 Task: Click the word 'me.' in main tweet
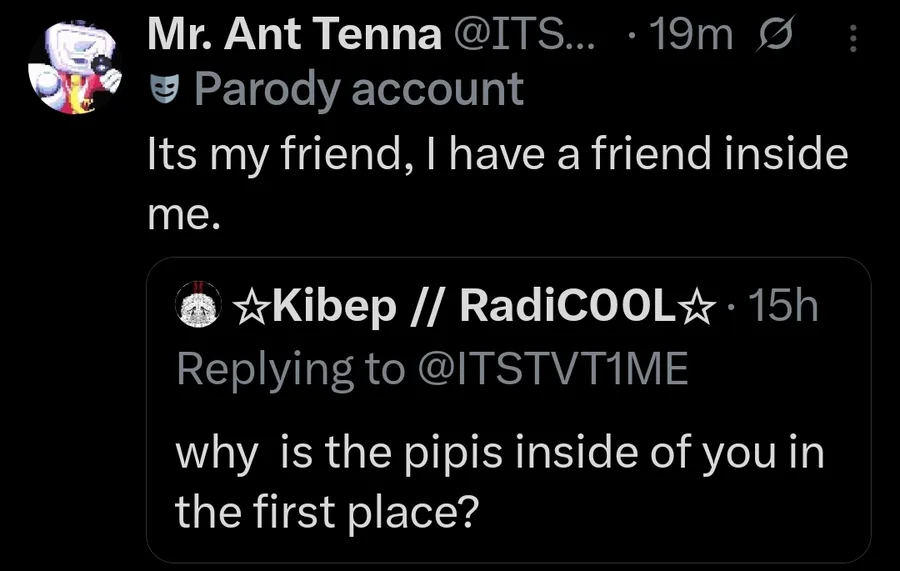click(183, 216)
